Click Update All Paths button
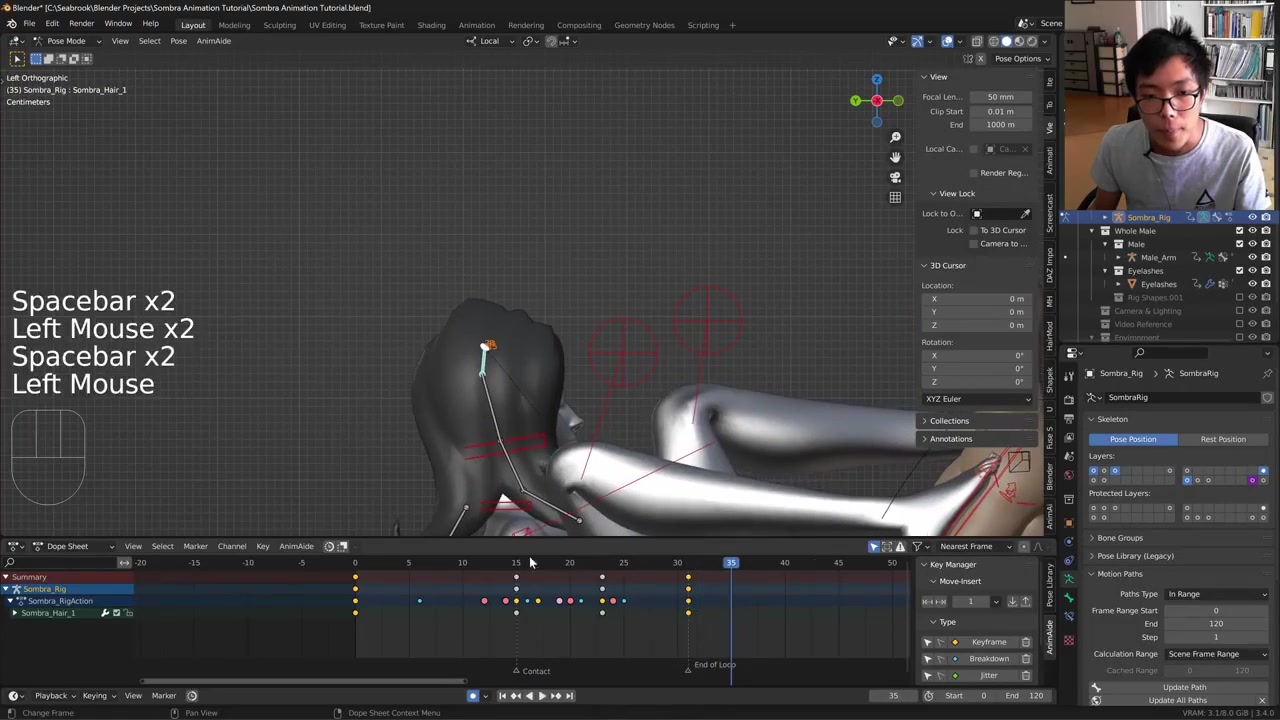1280x720 pixels. 1177,700
